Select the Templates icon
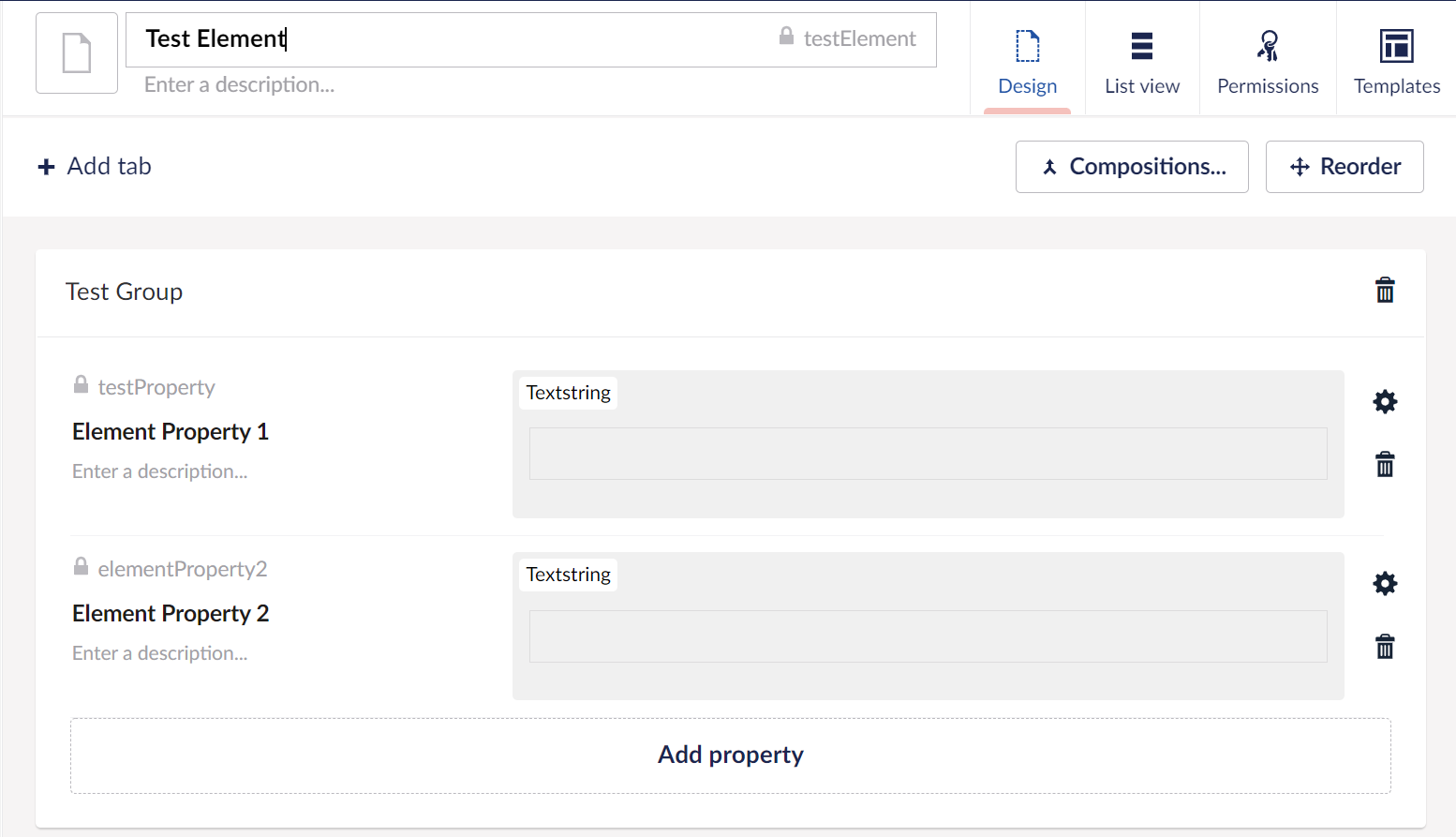This screenshot has height=837, width=1456. (x=1396, y=45)
